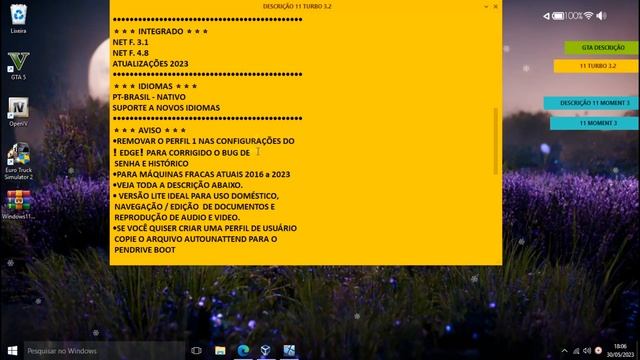Screen dimensions: 640x360
Task: Click the PT-BRASIL - NATIVO line
Action: (149, 97)
